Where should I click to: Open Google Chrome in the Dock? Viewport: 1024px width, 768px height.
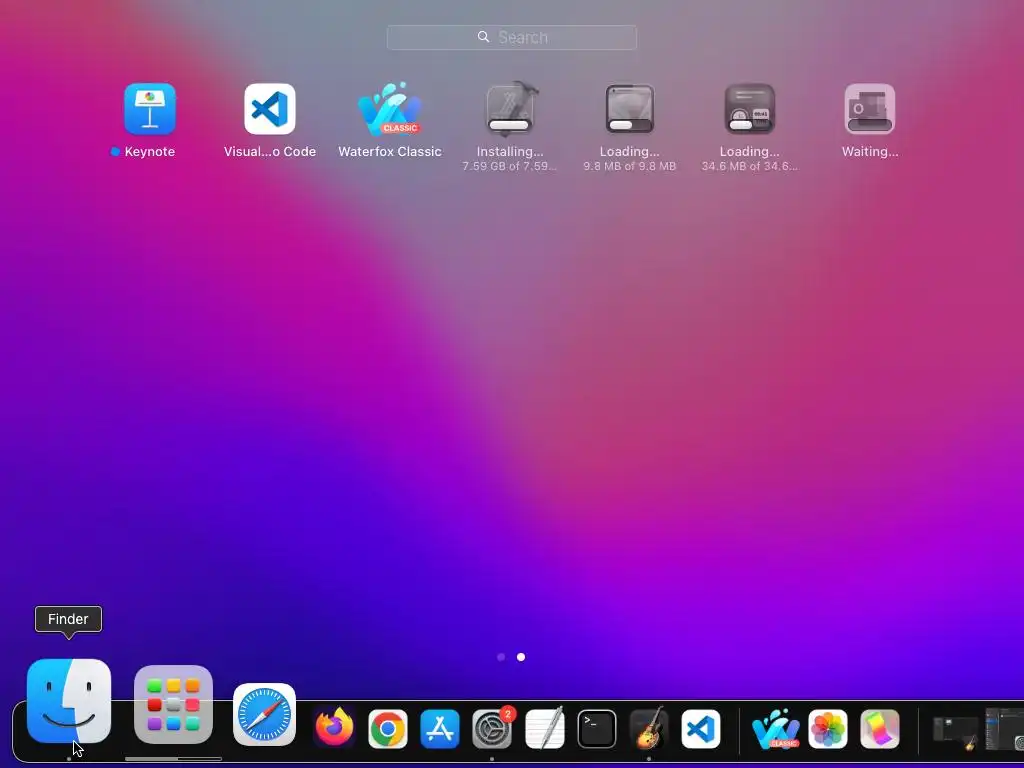[388, 729]
